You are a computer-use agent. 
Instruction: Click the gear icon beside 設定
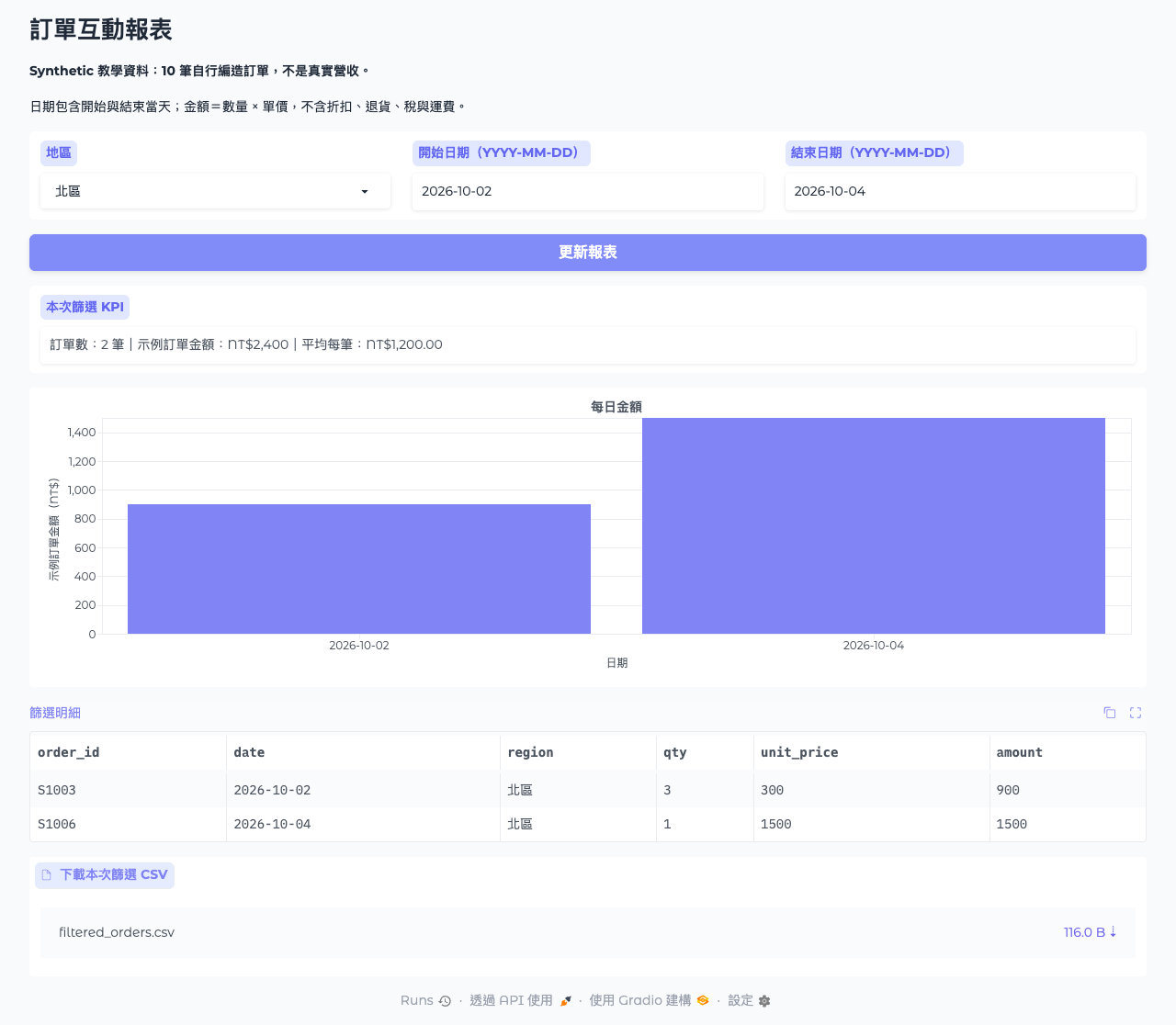(764, 1001)
